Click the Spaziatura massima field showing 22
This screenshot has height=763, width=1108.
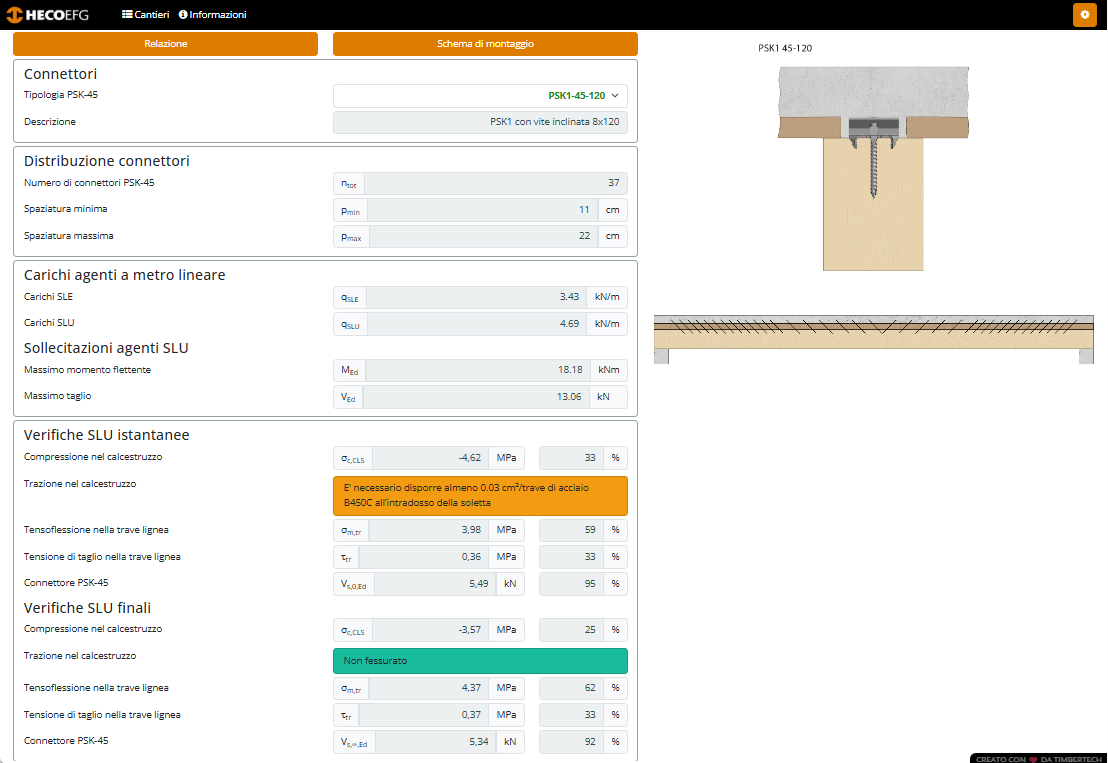pyautogui.click(x=483, y=236)
